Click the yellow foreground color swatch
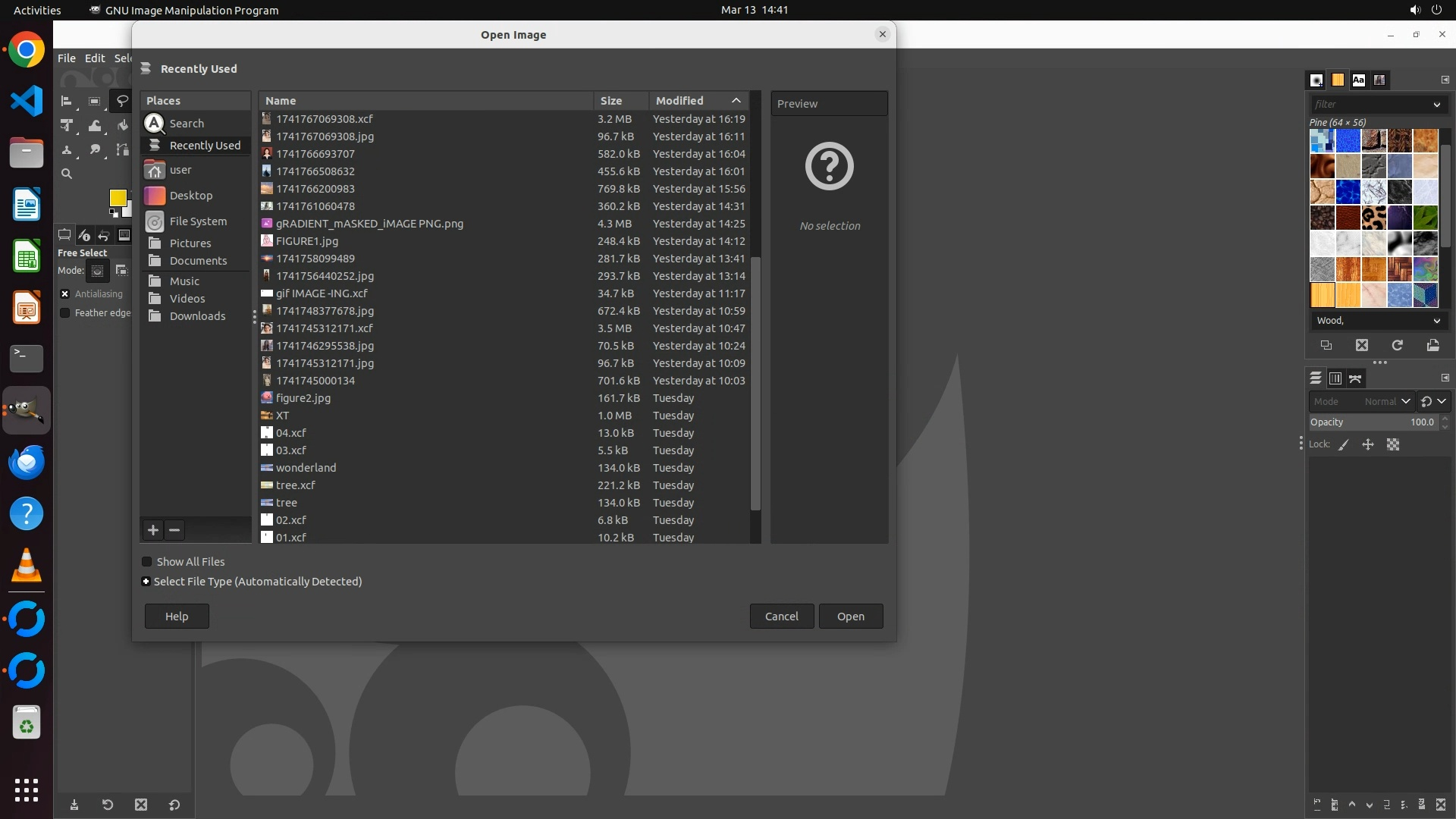Screen dimensions: 1456x819 (x=118, y=198)
